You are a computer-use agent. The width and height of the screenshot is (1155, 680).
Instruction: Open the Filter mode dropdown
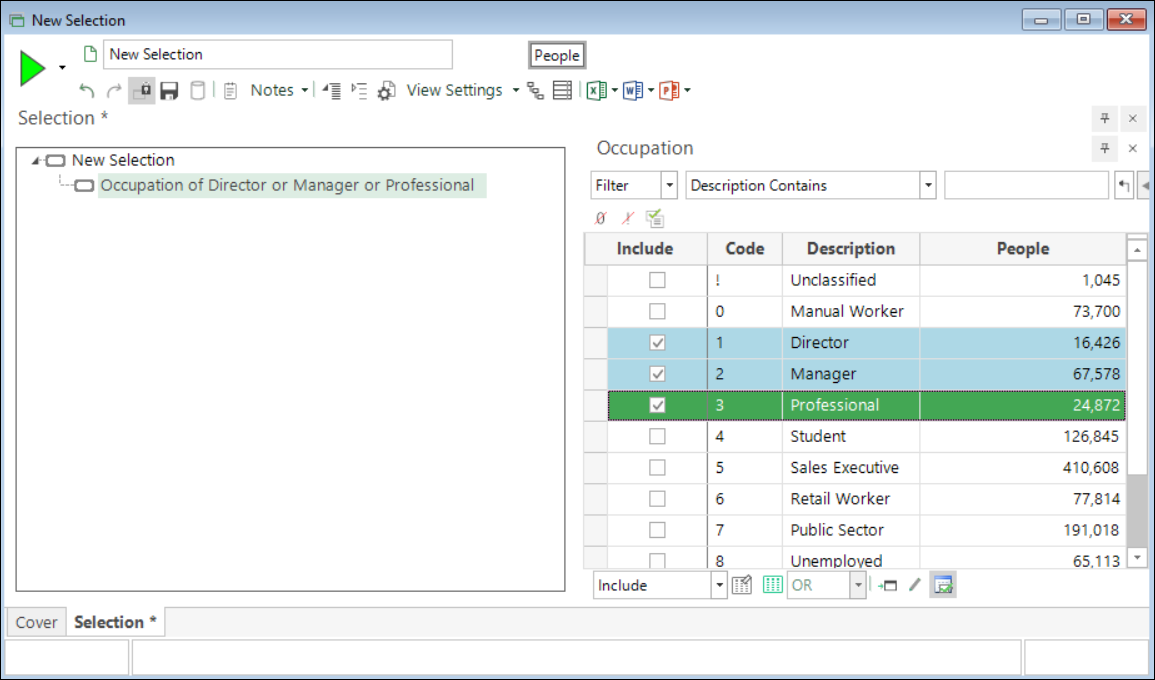669,186
